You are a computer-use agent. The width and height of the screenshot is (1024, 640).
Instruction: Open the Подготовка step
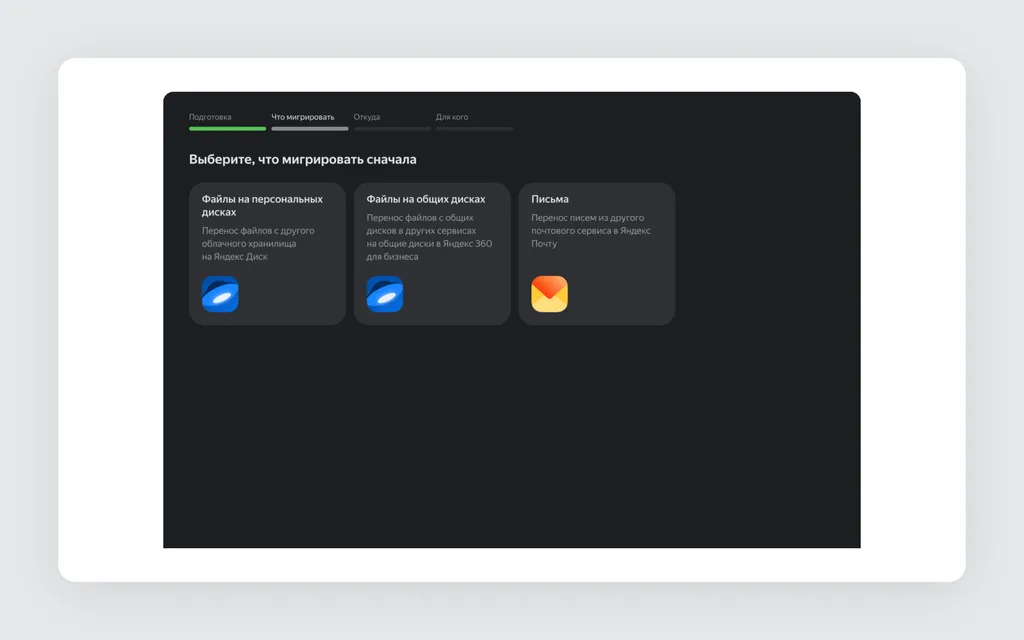point(210,117)
